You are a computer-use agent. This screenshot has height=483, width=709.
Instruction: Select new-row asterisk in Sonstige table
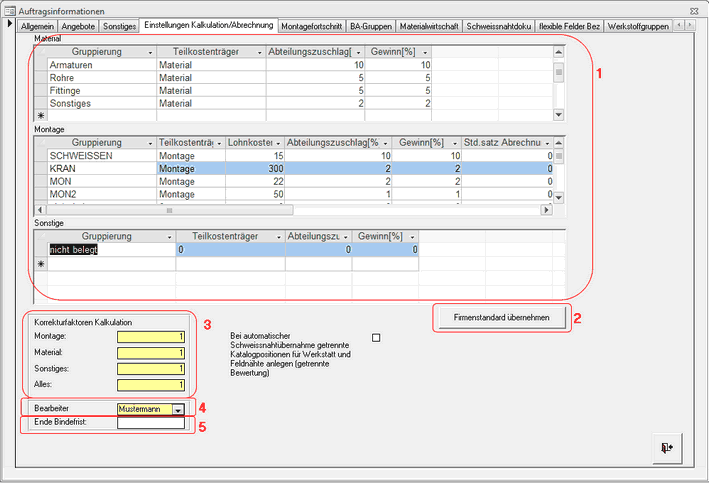(x=40, y=264)
